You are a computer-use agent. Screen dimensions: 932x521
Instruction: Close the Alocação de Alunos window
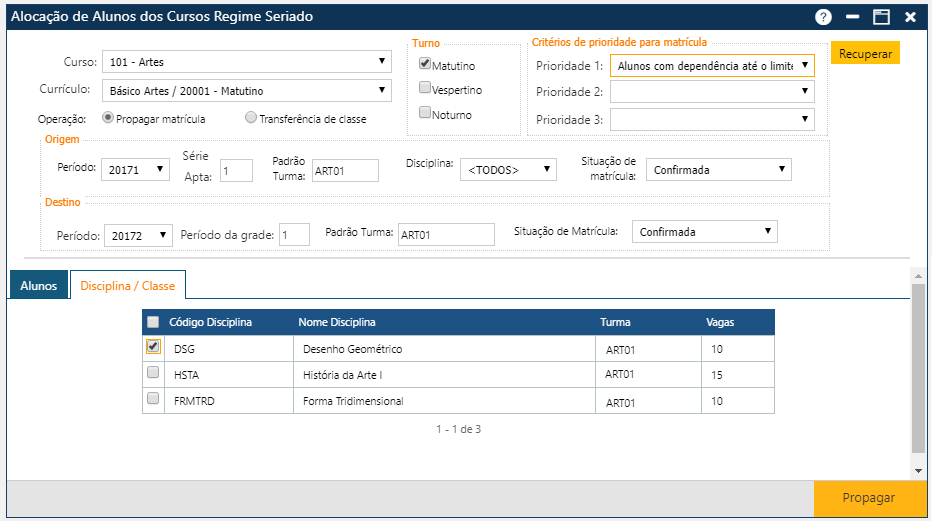(x=910, y=17)
